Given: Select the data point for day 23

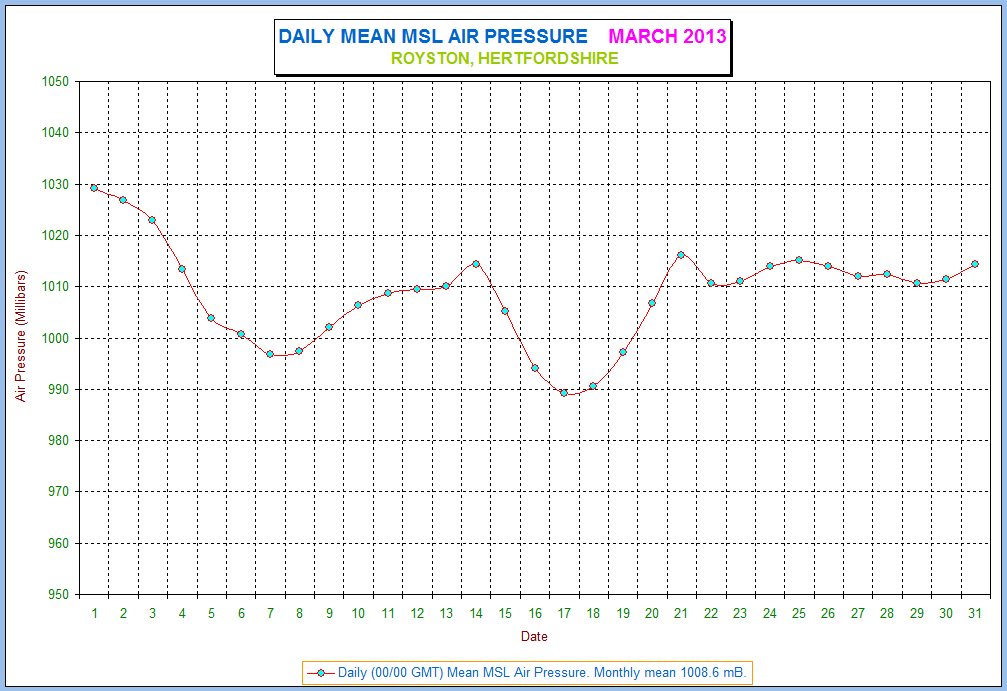Looking at the screenshot, I should 740,281.
